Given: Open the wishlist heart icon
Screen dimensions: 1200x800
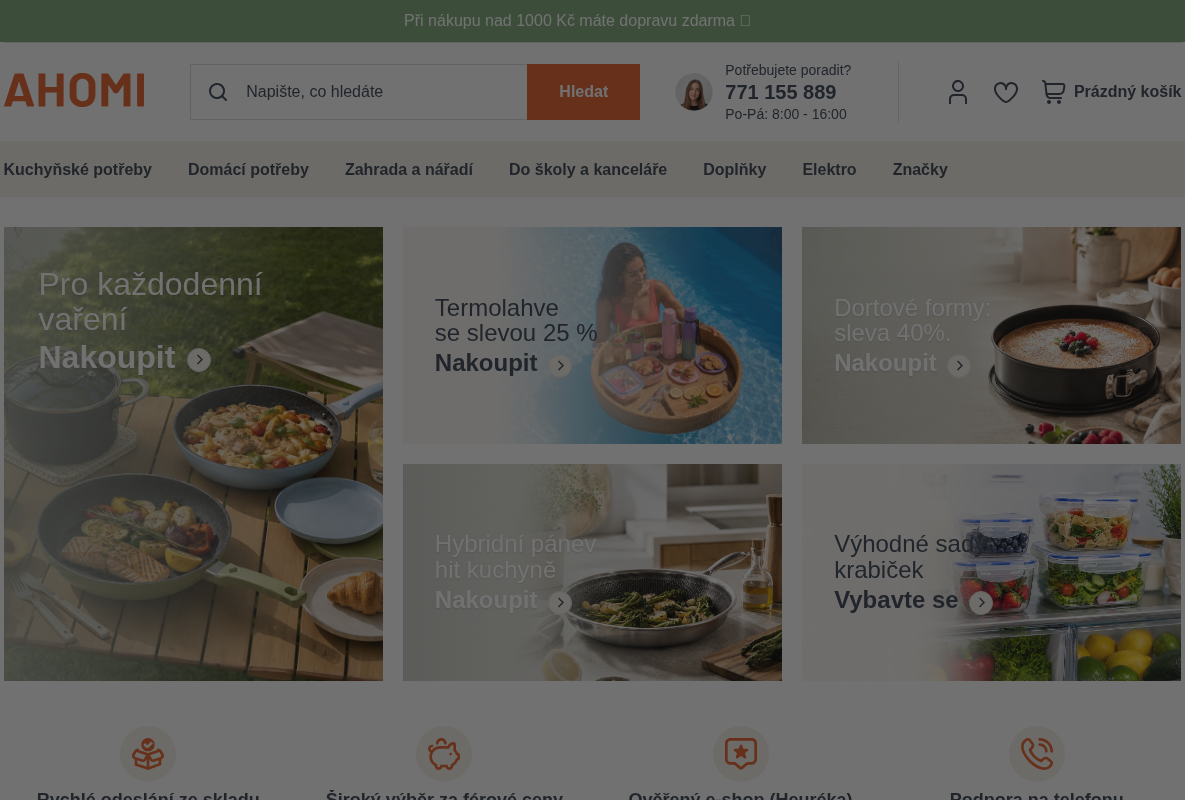Looking at the screenshot, I should click(1006, 92).
